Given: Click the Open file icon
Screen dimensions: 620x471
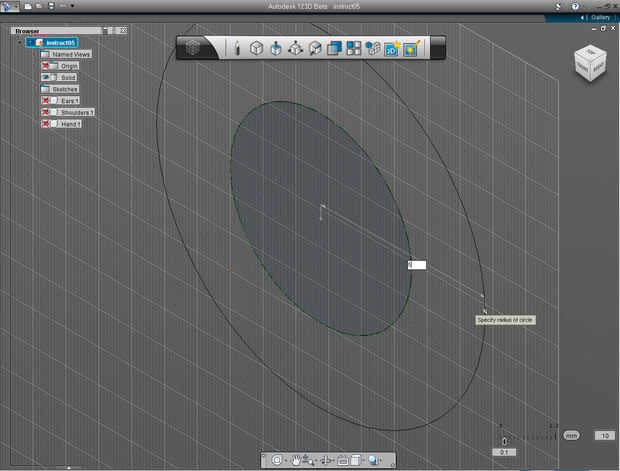Looking at the screenshot, I should 39,6.
